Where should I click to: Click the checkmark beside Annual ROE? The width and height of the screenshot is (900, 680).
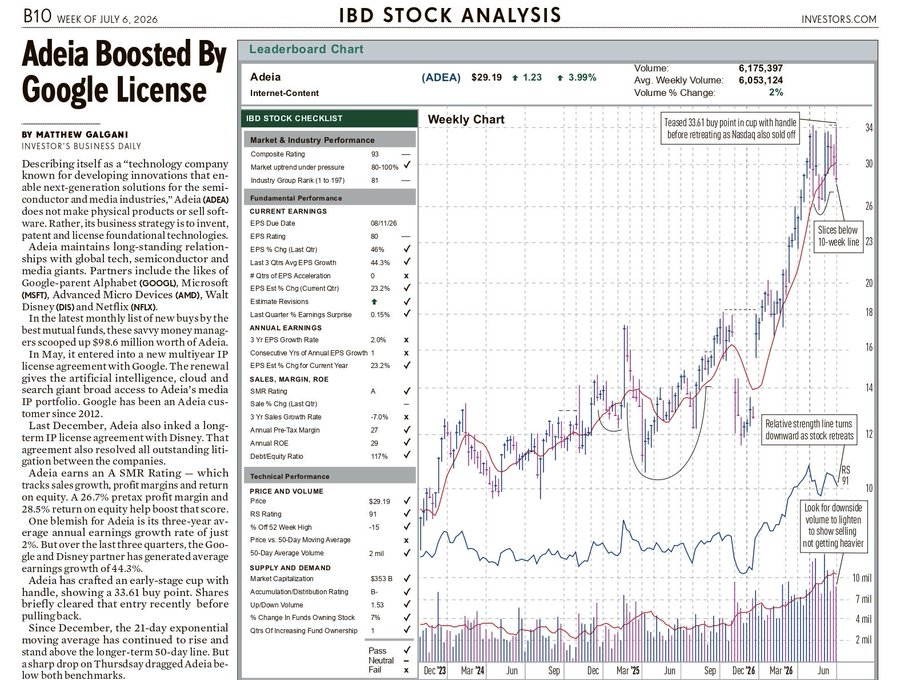click(x=407, y=442)
